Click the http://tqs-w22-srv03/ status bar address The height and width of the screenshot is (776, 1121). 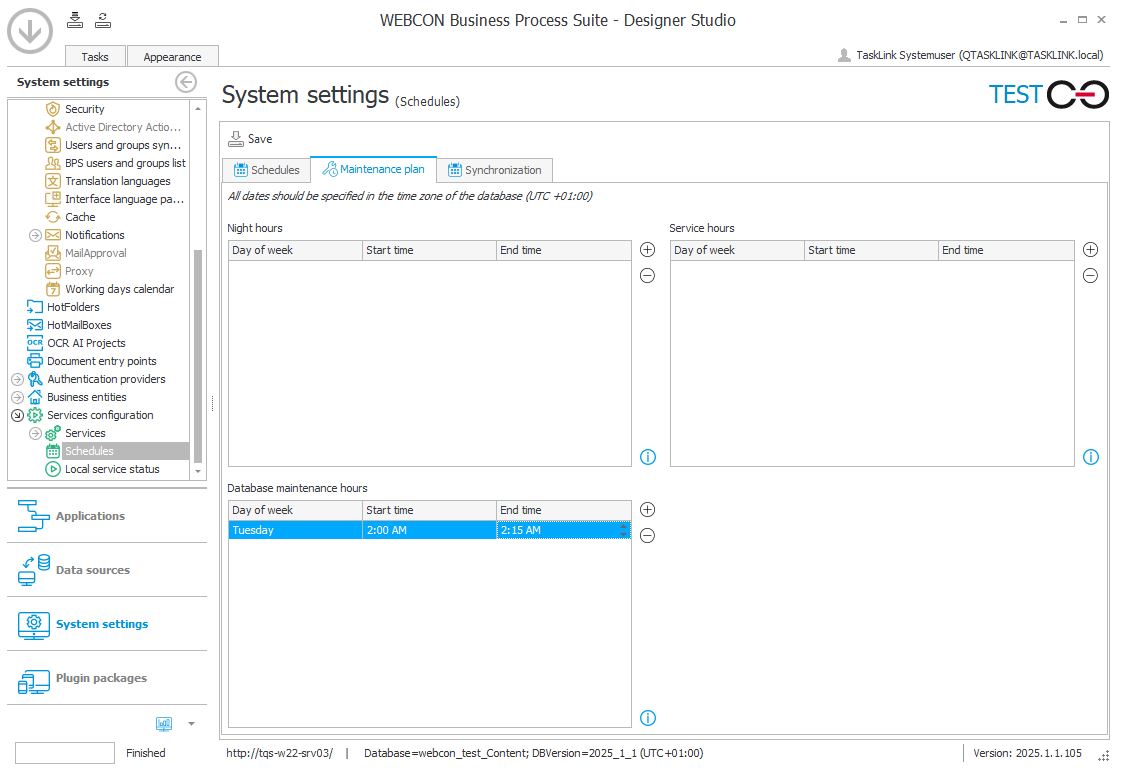click(x=280, y=753)
